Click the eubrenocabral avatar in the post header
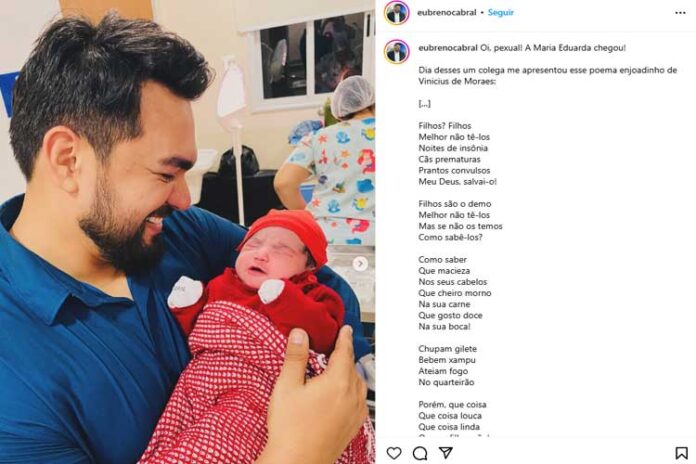 click(396, 13)
